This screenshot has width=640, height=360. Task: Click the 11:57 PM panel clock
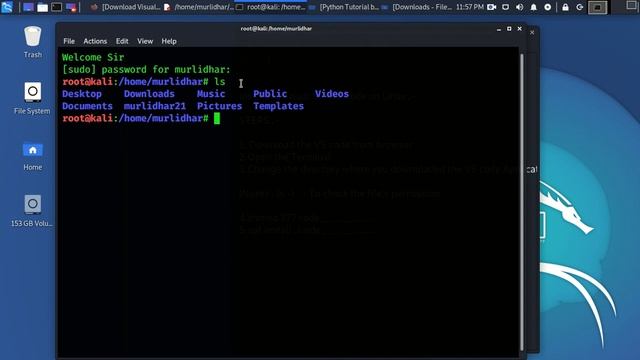(470, 7)
